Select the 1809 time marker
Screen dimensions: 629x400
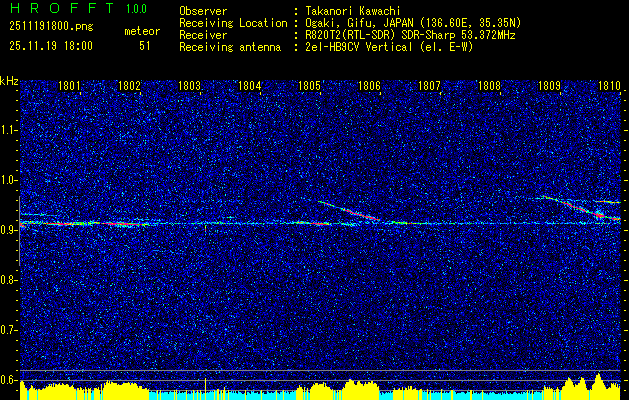[x=549, y=85]
